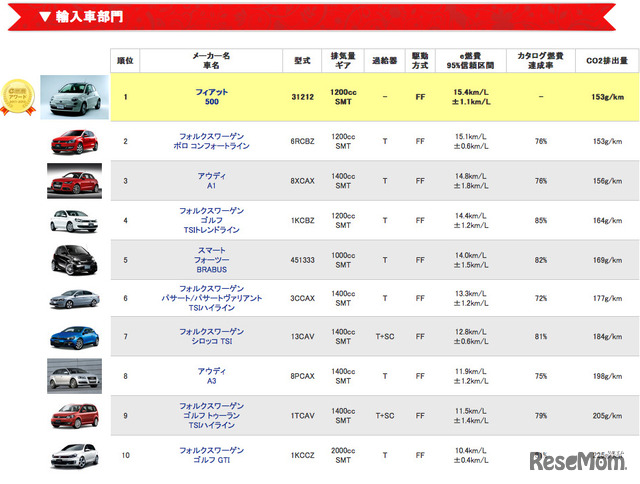
Task: Click the blue Scirocco TSI thumbnail
Action: pyautogui.click(x=74, y=337)
